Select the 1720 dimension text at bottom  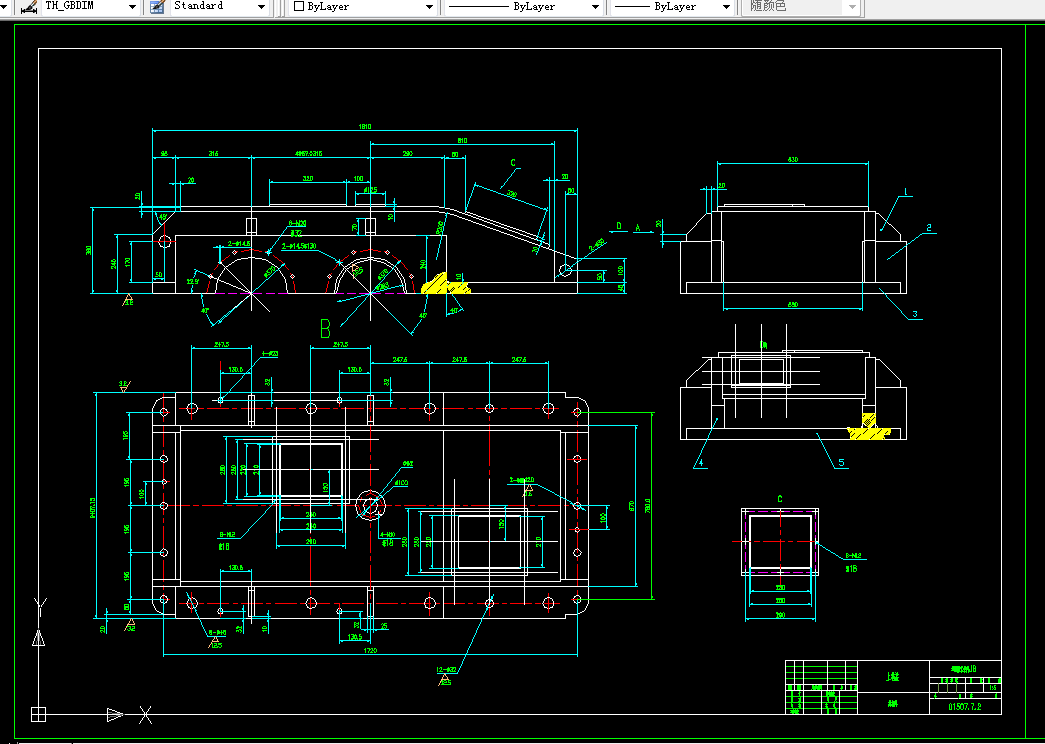coord(371,650)
